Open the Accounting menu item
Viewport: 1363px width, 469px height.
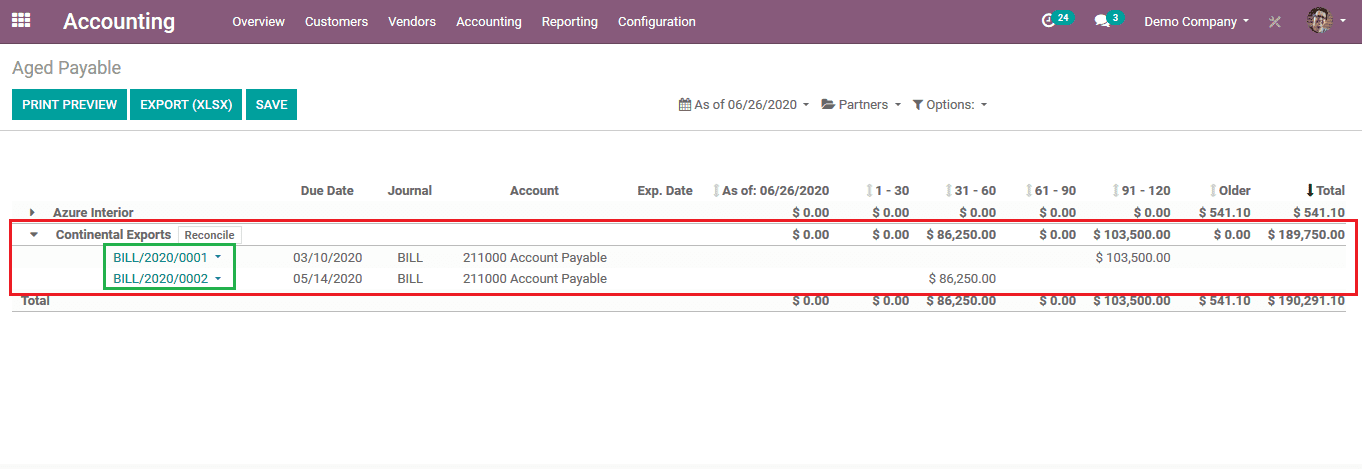[x=489, y=21]
